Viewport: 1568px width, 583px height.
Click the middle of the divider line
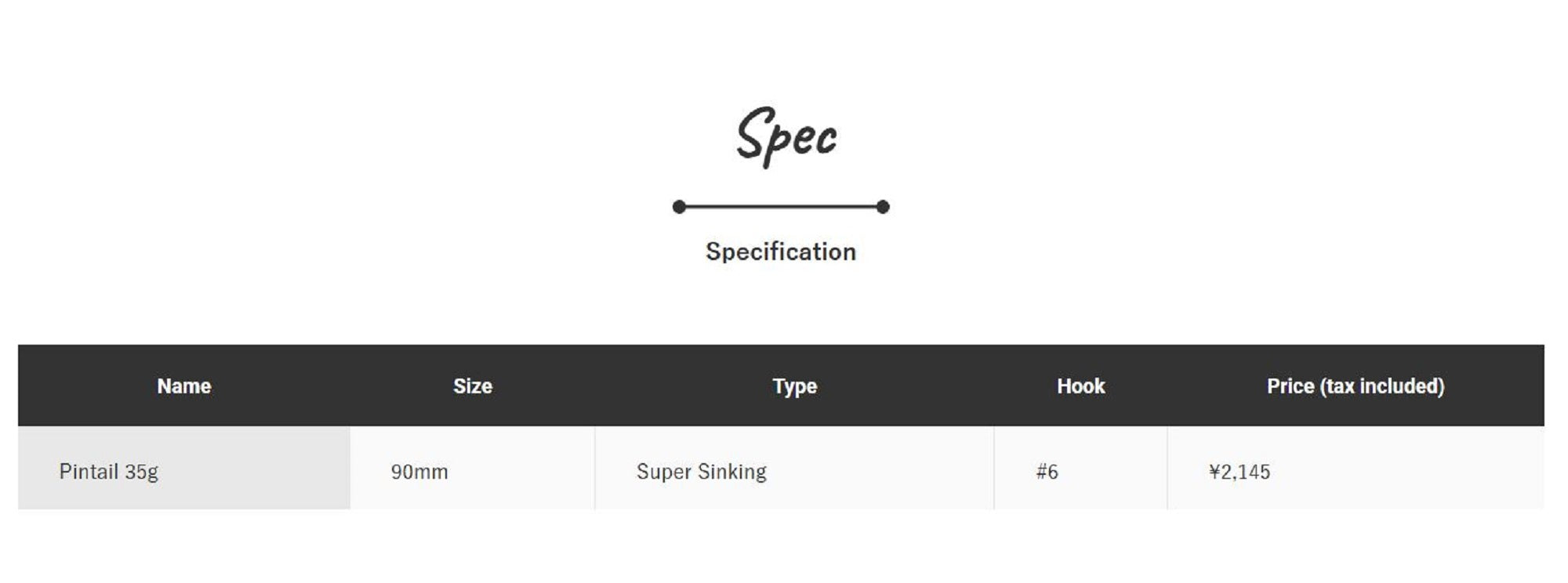(x=781, y=207)
